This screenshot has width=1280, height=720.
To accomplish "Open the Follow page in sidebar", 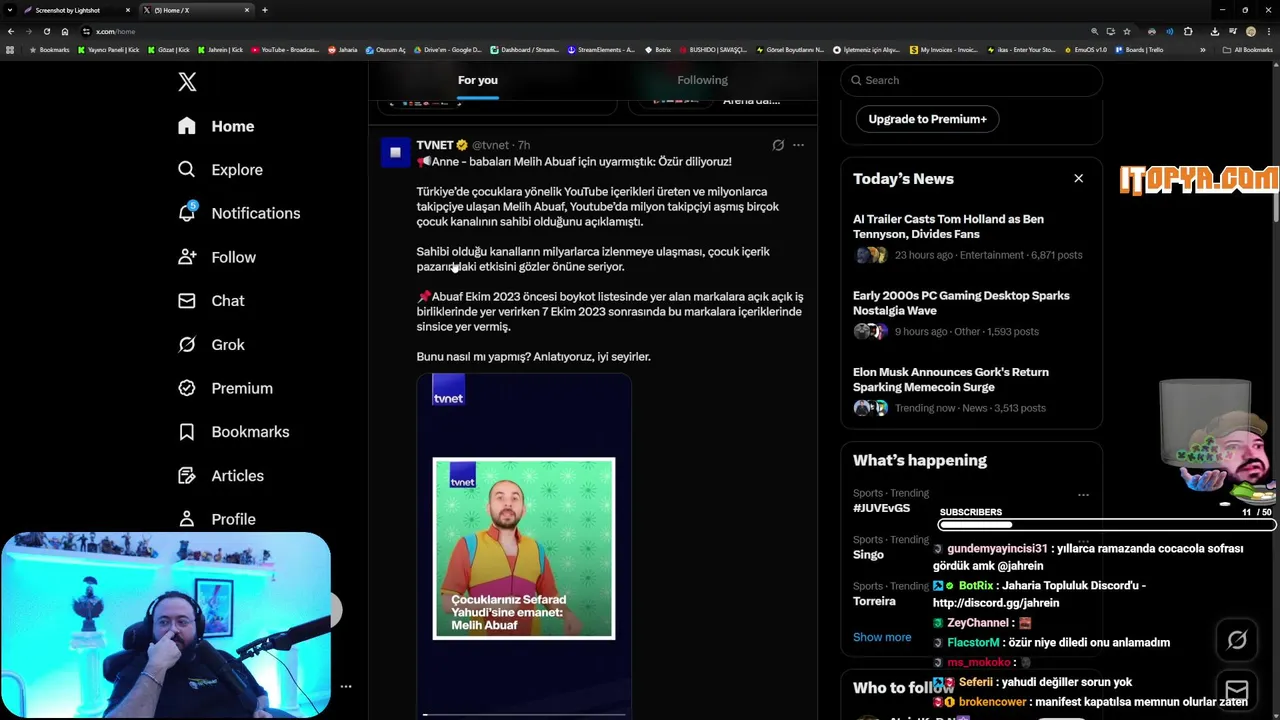I will click(216, 257).
